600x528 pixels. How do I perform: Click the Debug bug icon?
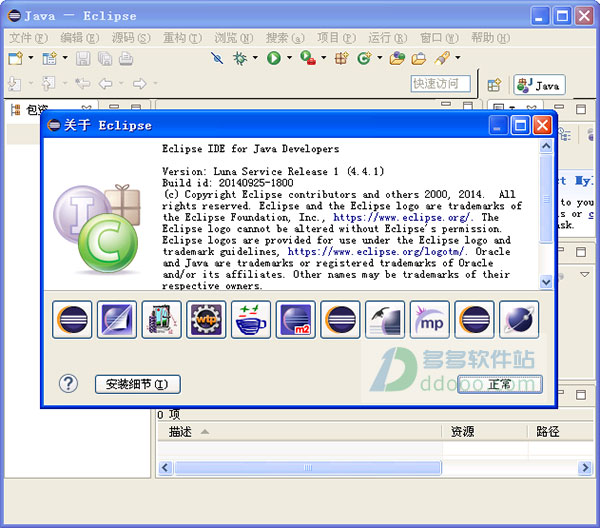pos(240,59)
